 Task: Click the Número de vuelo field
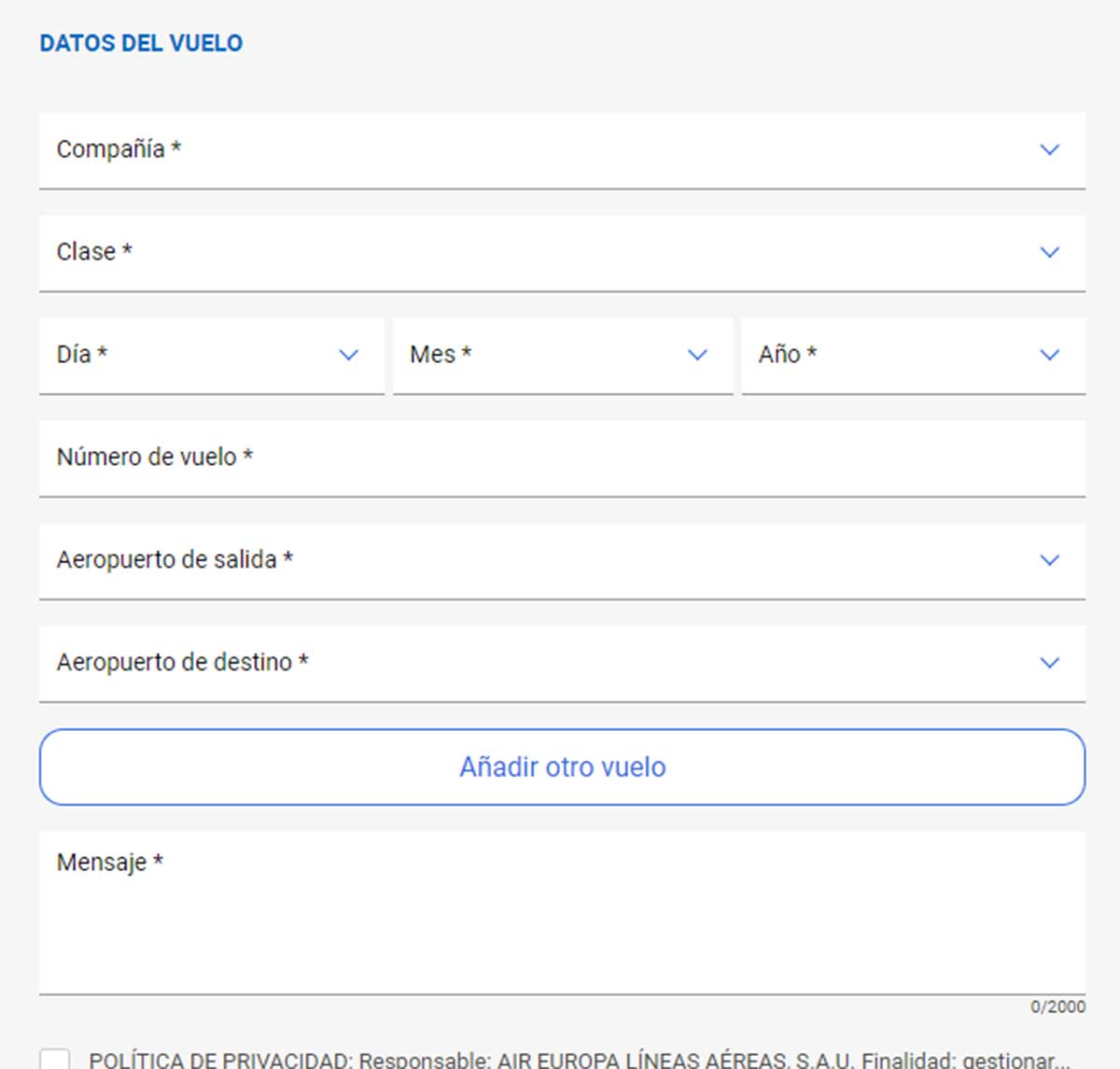tap(560, 457)
